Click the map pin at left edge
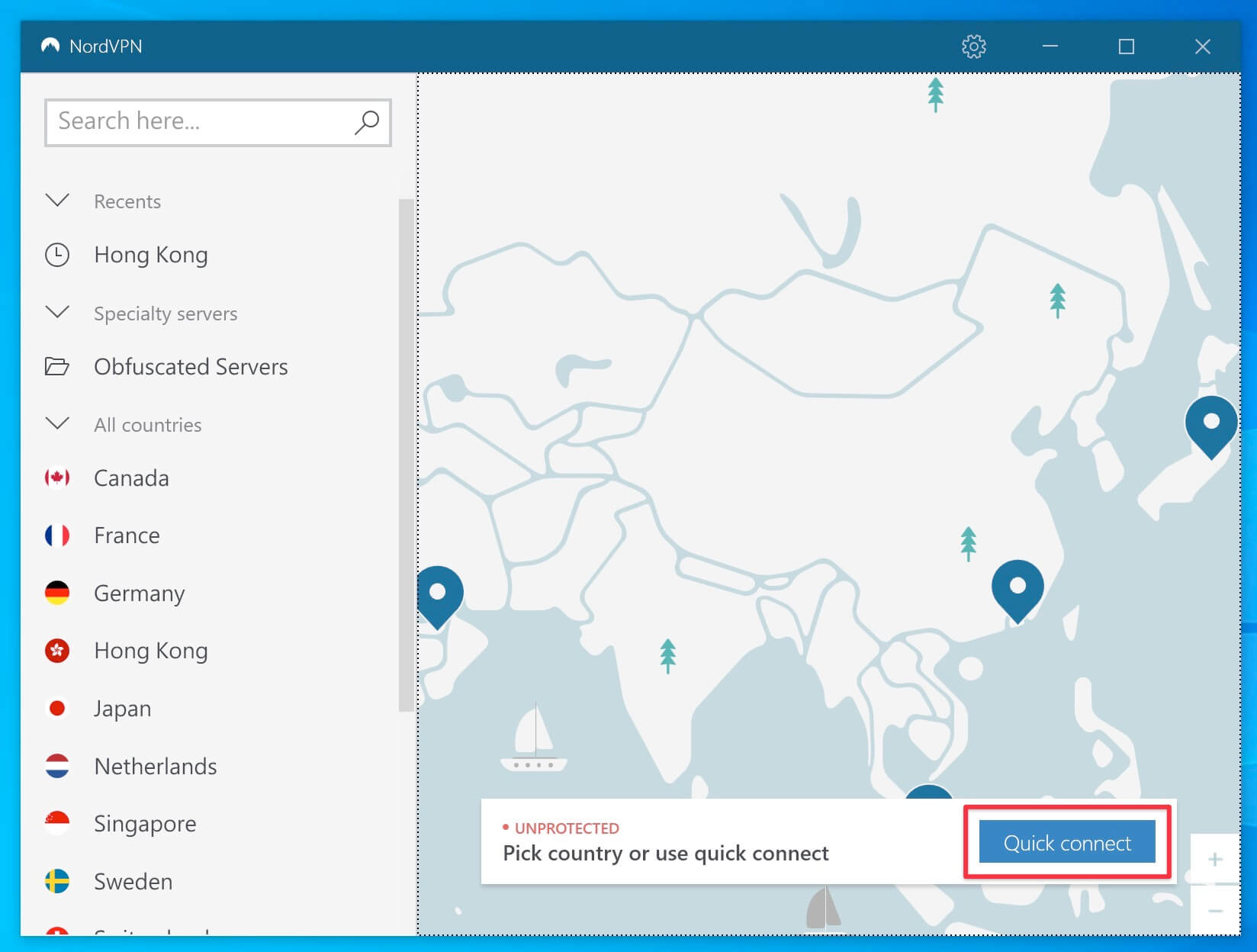Image resolution: width=1257 pixels, height=952 pixels. pyautogui.click(x=439, y=597)
